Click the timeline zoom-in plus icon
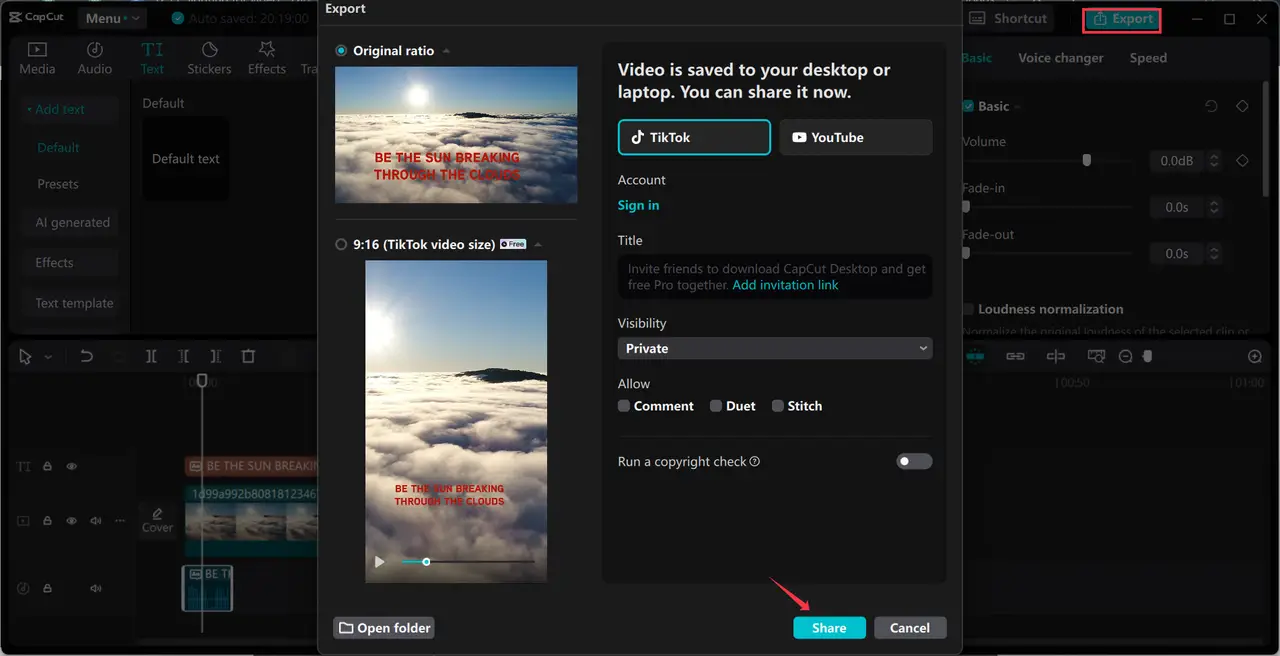The image size is (1280, 656). coord(1255,356)
